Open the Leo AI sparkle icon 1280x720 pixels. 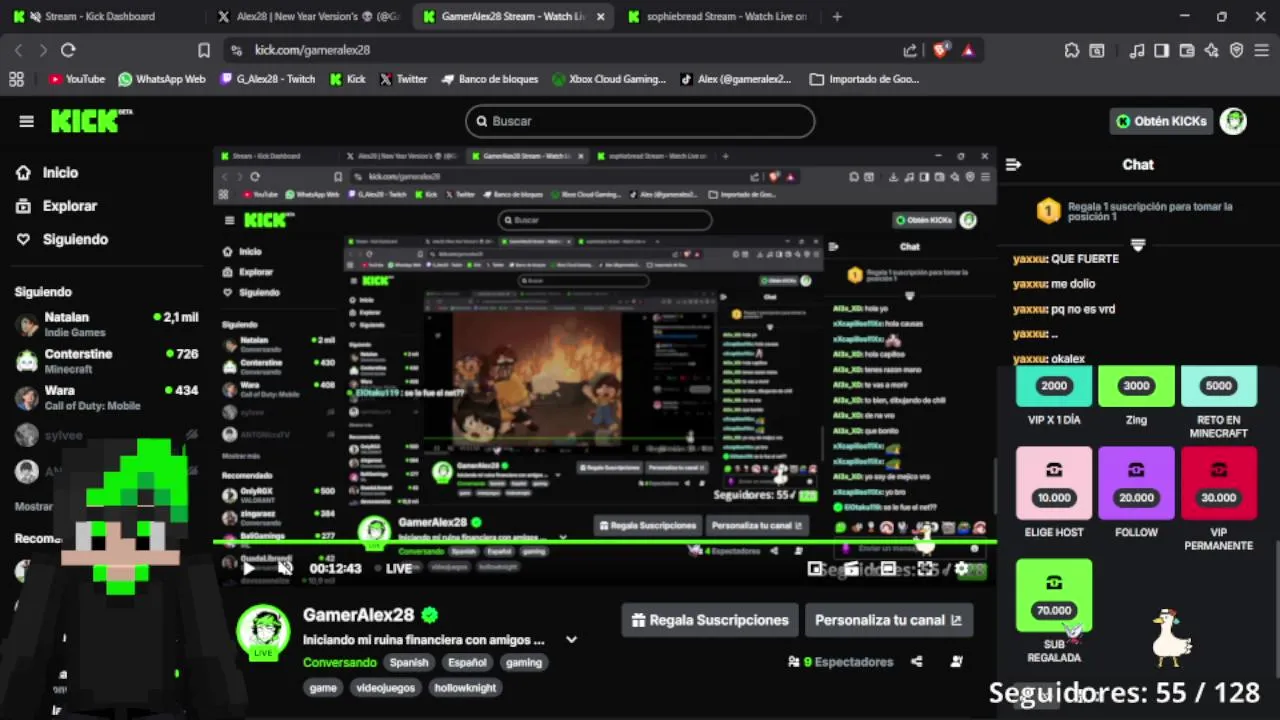(x=1212, y=50)
